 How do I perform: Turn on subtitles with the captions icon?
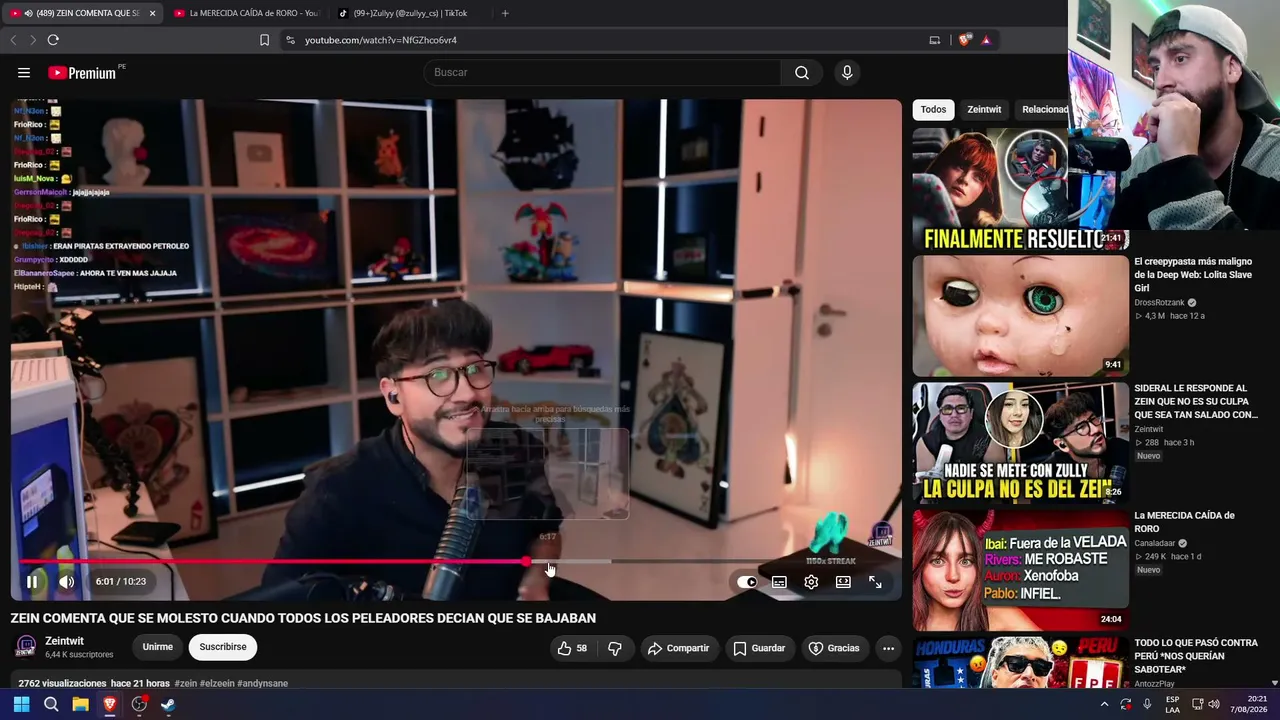point(779,582)
